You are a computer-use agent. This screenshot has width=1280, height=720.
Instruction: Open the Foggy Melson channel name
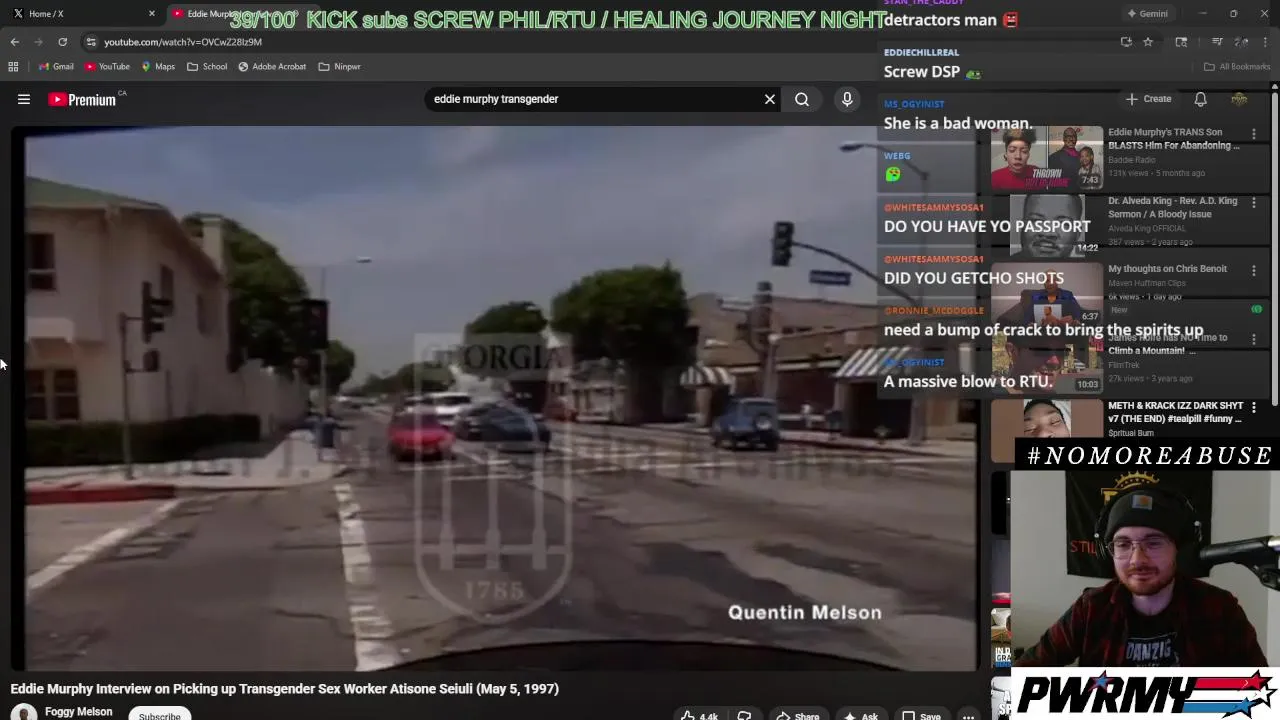click(79, 712)
